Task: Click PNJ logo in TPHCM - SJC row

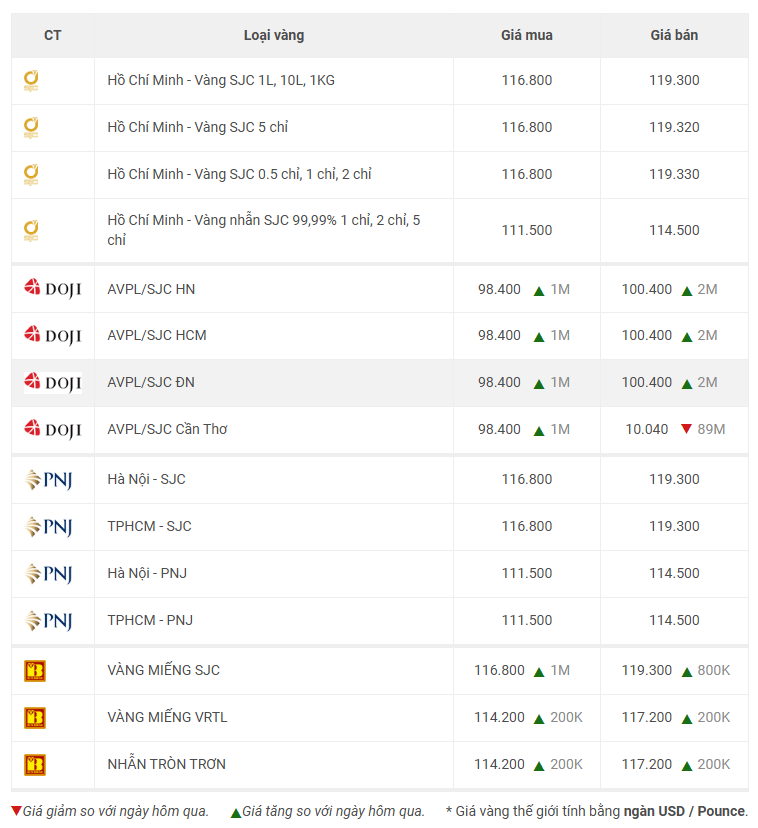Action: coord(49,526)
